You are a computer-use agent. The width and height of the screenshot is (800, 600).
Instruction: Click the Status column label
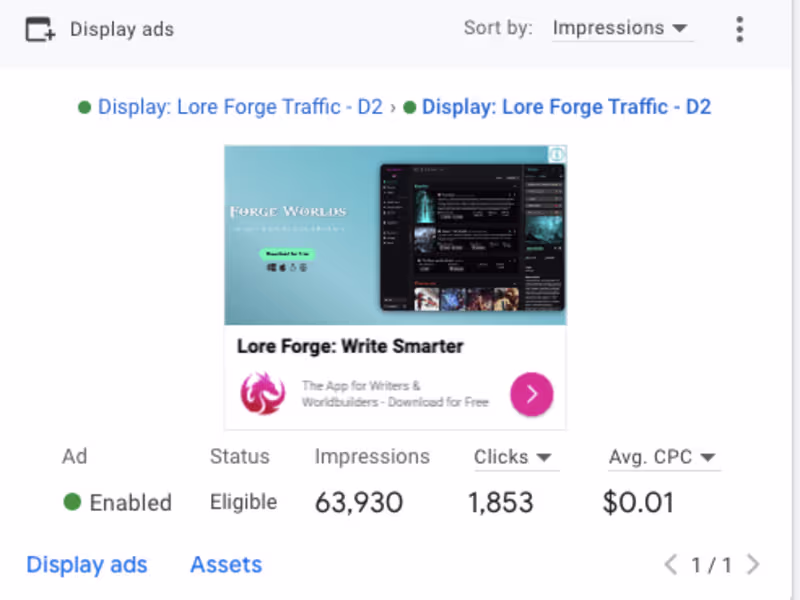(239, 457)
